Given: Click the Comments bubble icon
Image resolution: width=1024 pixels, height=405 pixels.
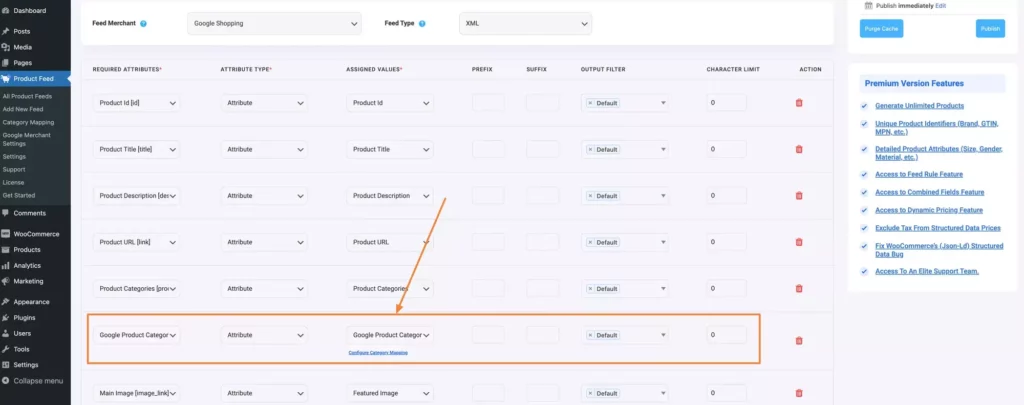Looking at the screenshot, I should click(6, 213).
